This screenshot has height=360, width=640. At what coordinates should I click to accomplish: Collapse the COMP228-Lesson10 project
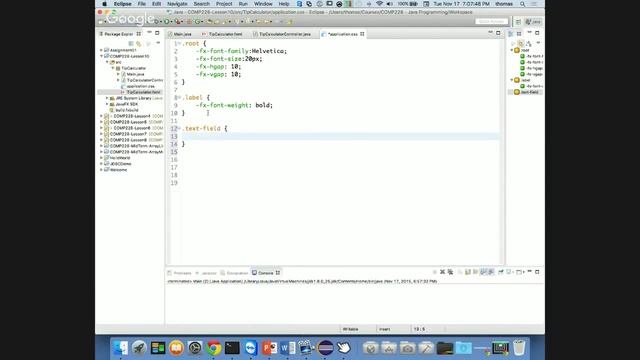pos(102,56)
